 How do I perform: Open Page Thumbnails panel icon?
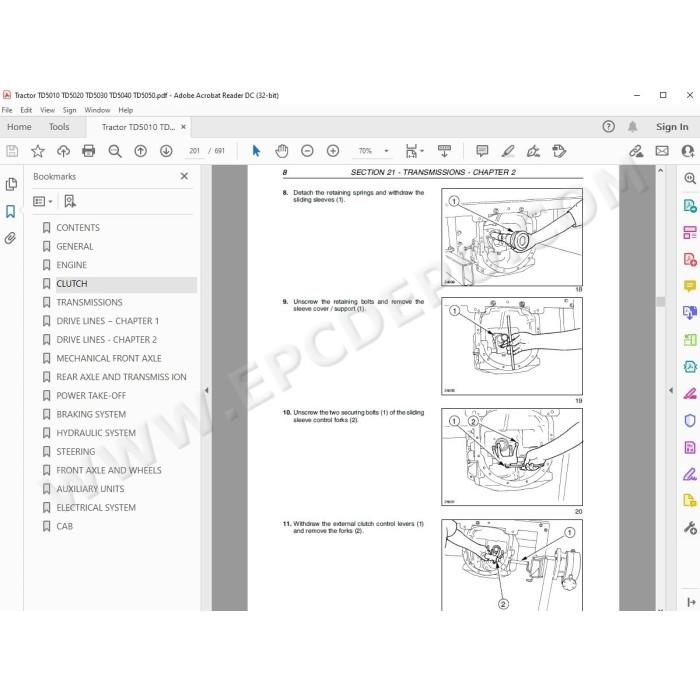tap(11, 184)
